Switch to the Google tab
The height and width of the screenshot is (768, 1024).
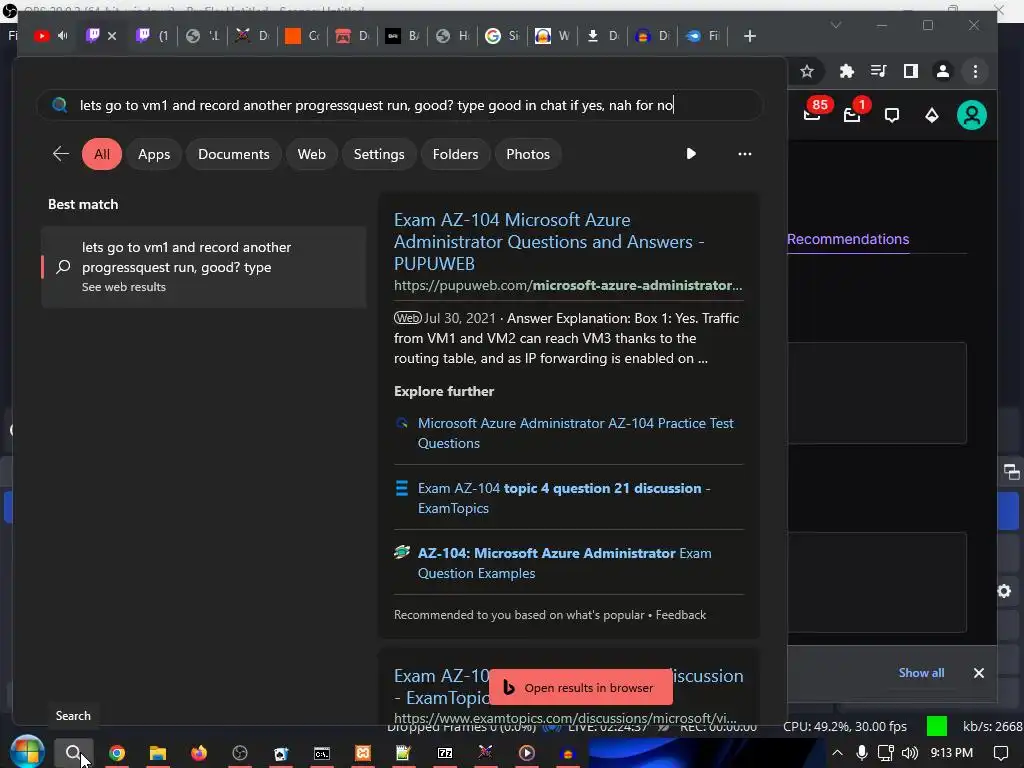coord(502,36)
